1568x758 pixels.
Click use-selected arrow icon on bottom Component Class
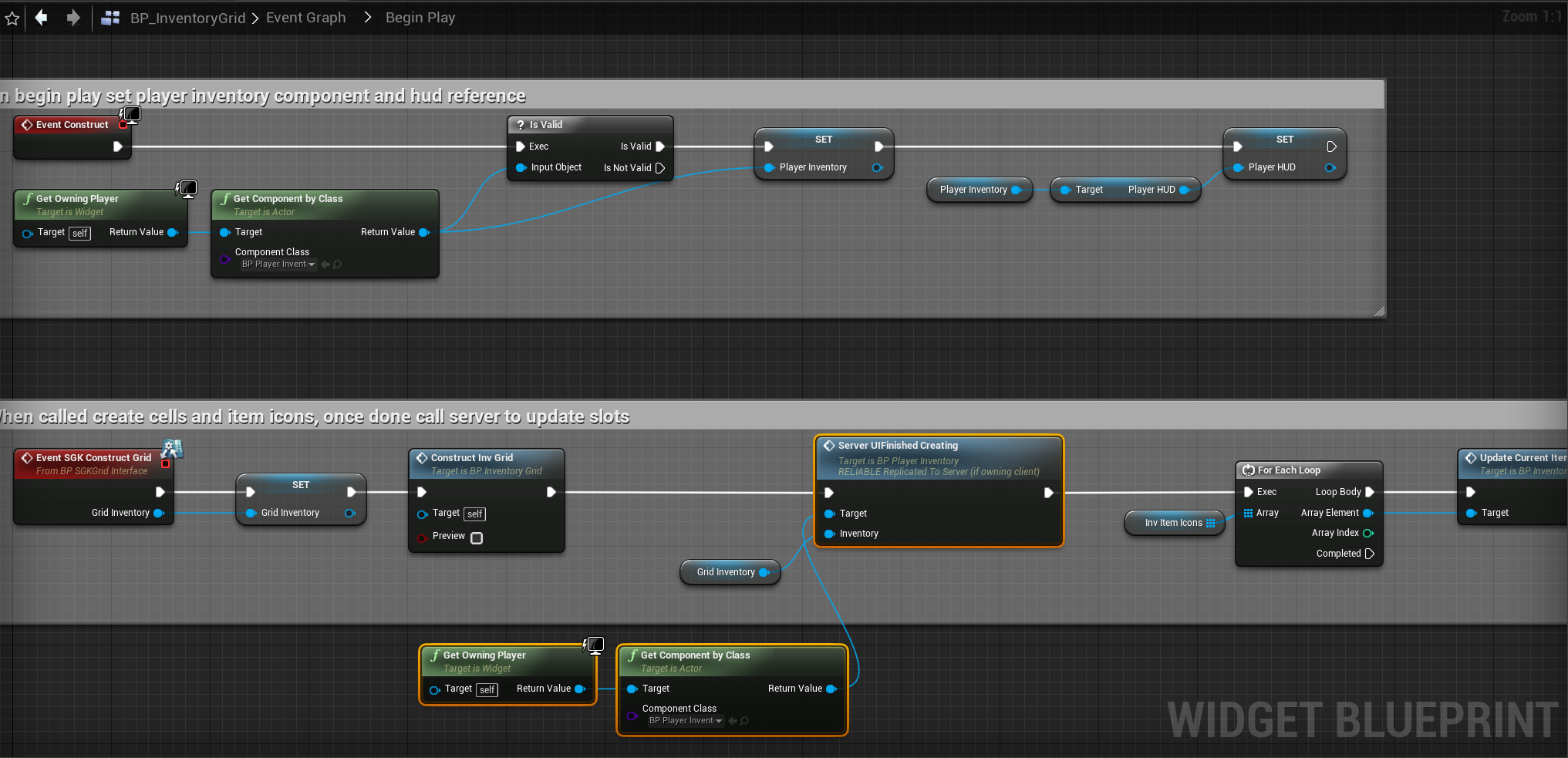tap(733, 721)
